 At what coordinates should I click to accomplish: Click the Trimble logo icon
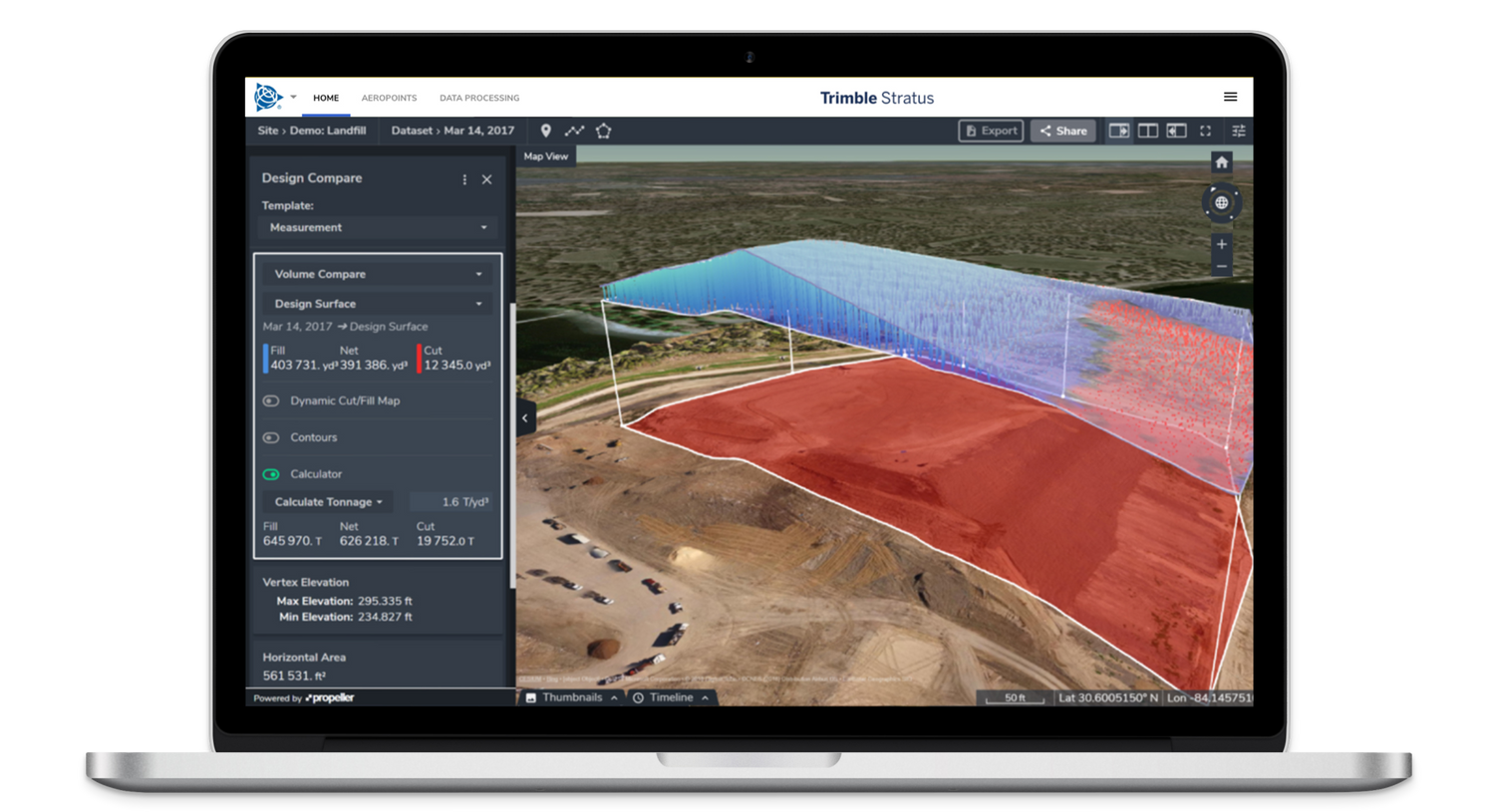tap(267, 97)
